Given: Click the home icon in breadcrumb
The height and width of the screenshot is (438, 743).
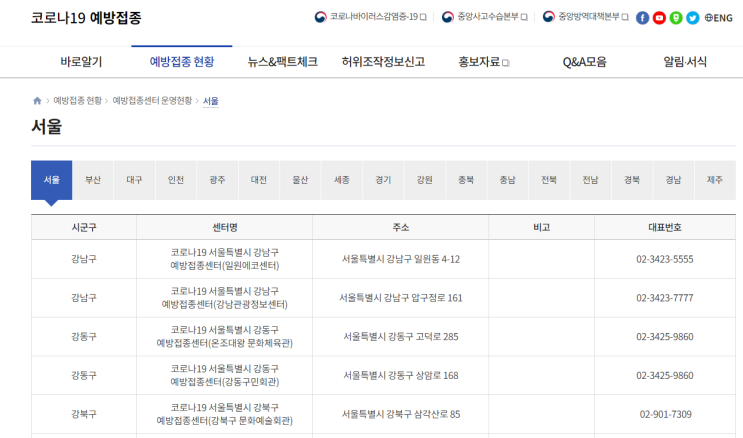Looking at the screenshot, I should (37, 100).
